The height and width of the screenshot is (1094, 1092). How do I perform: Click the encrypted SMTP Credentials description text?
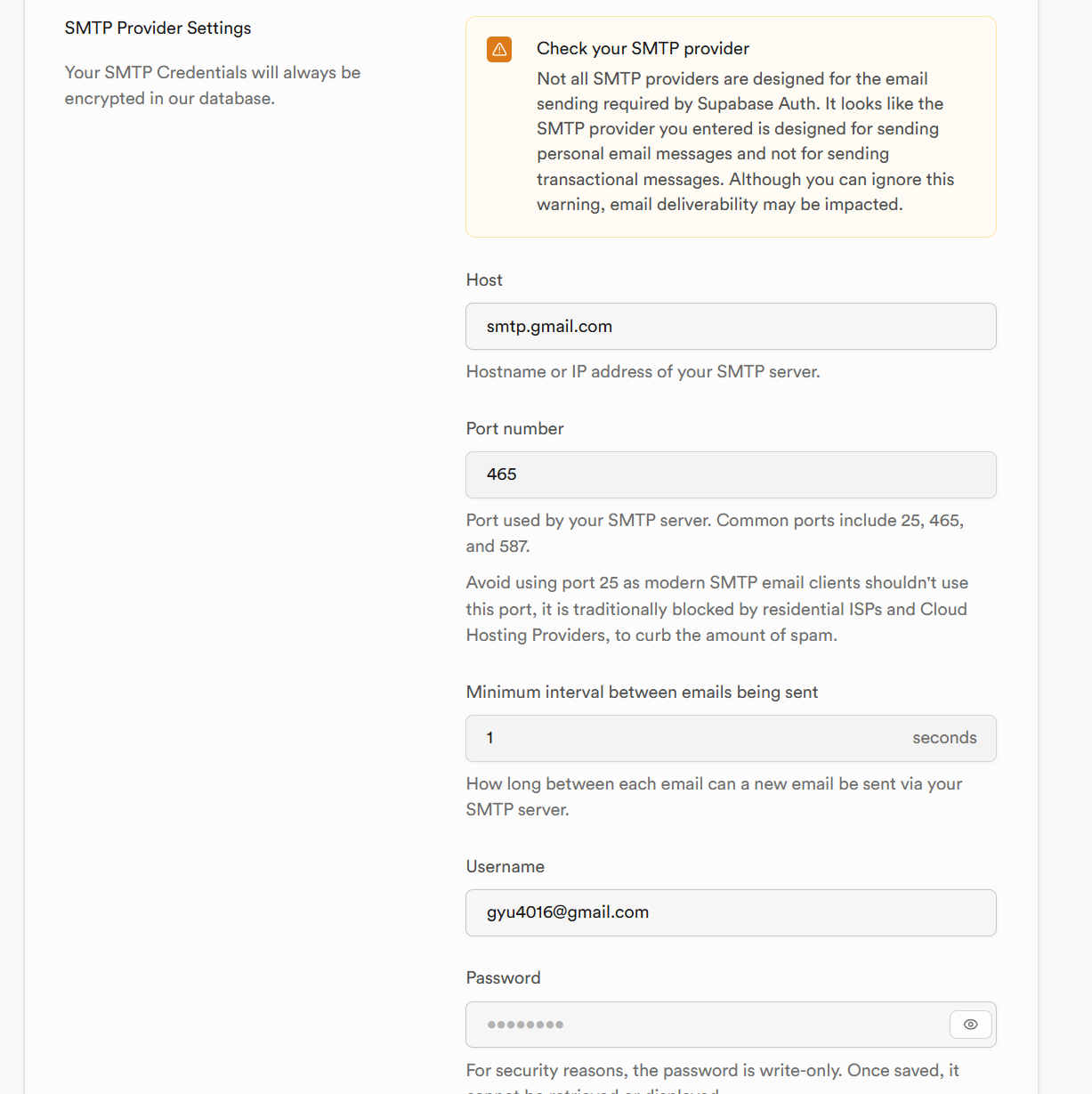tap(212, 85)
